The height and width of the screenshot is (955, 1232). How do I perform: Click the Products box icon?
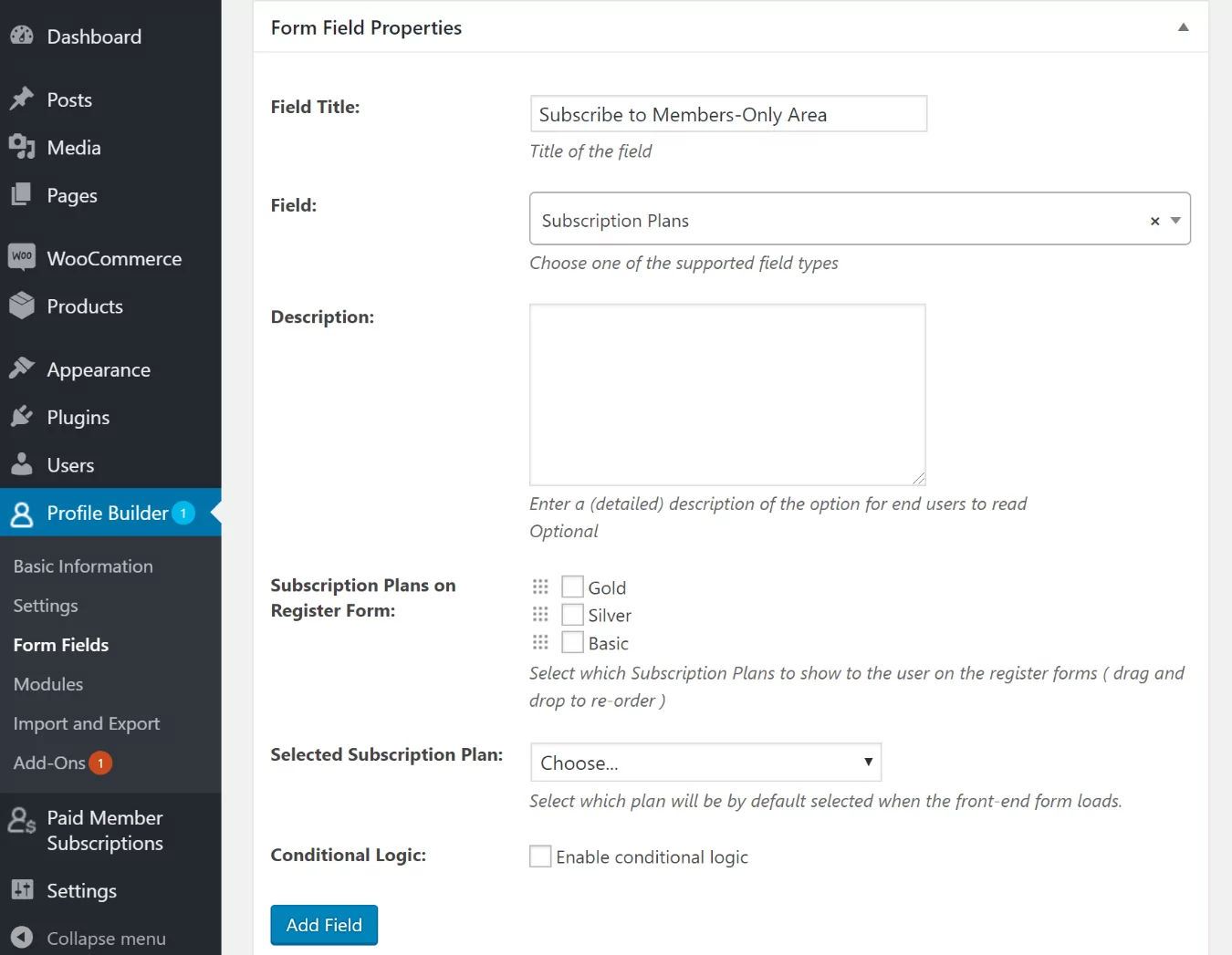pyautogui.click(x=22, y=306)
